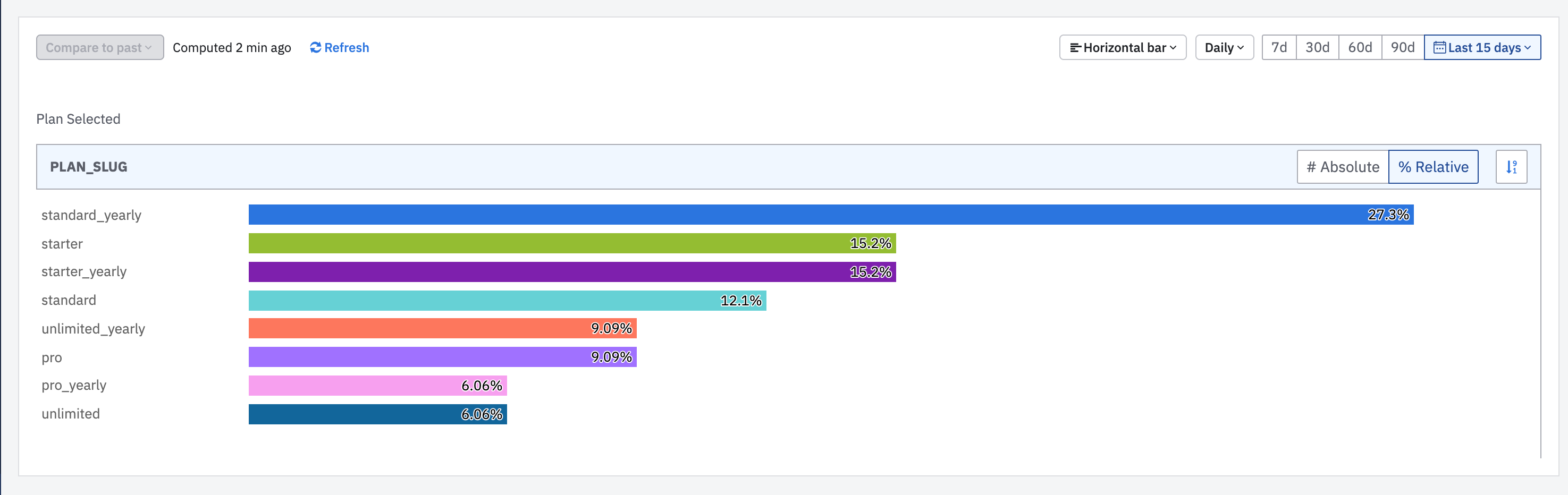Click the horizontal bar chart icon
The height and width of the screenshot is (495, 1568).
[1075, 47]
